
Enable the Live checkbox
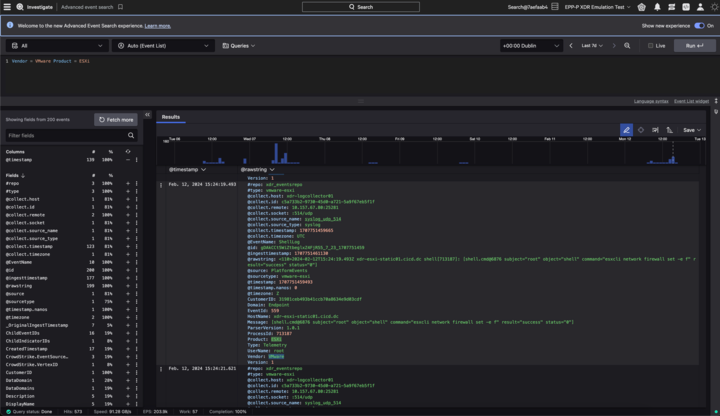(650, 45)
